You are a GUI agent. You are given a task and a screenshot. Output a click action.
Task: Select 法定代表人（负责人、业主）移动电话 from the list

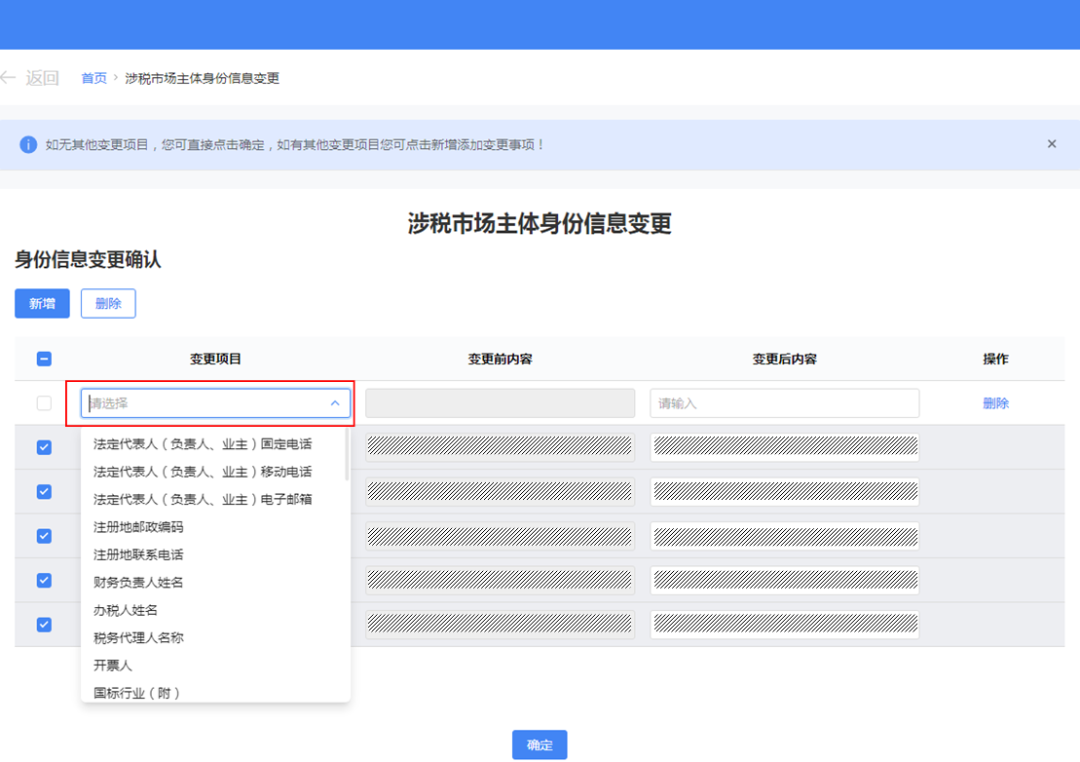click(202, 472)
